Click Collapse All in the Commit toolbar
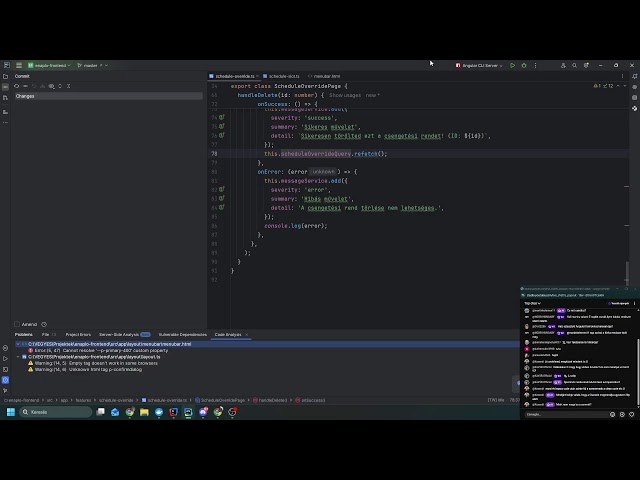 [x=69, y=86]
